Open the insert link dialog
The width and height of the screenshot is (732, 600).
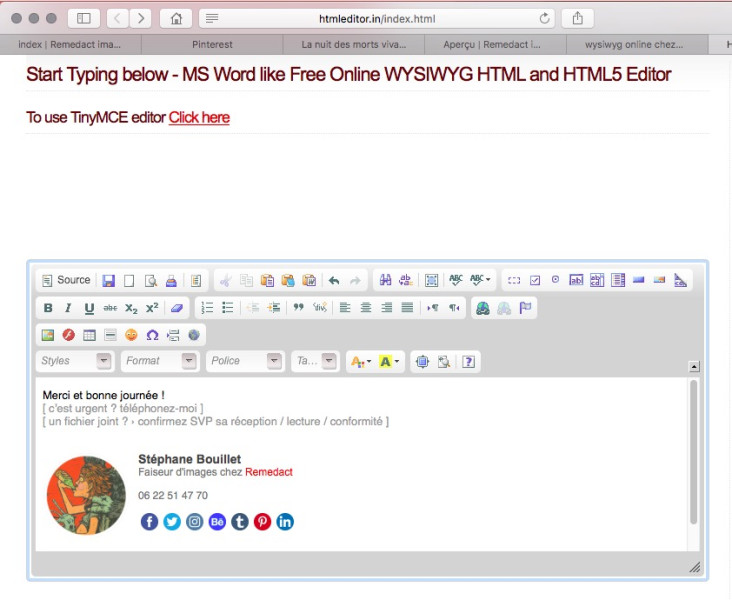pos(483,308)
